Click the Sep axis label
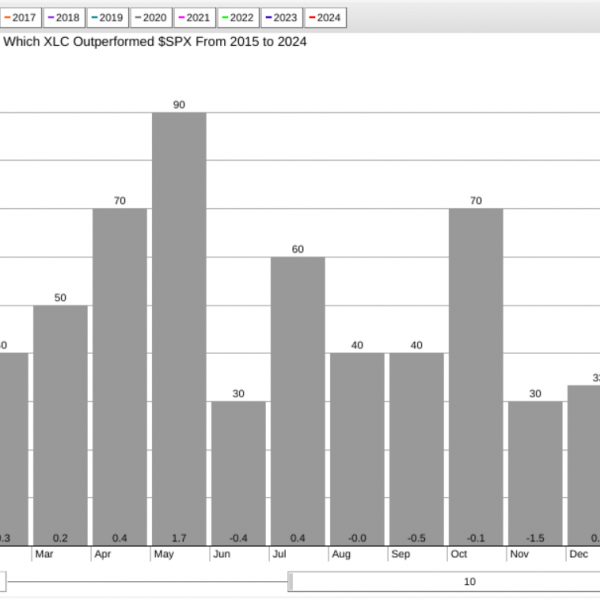This screenshot has height=600, width=600. [x=400, y=554]
